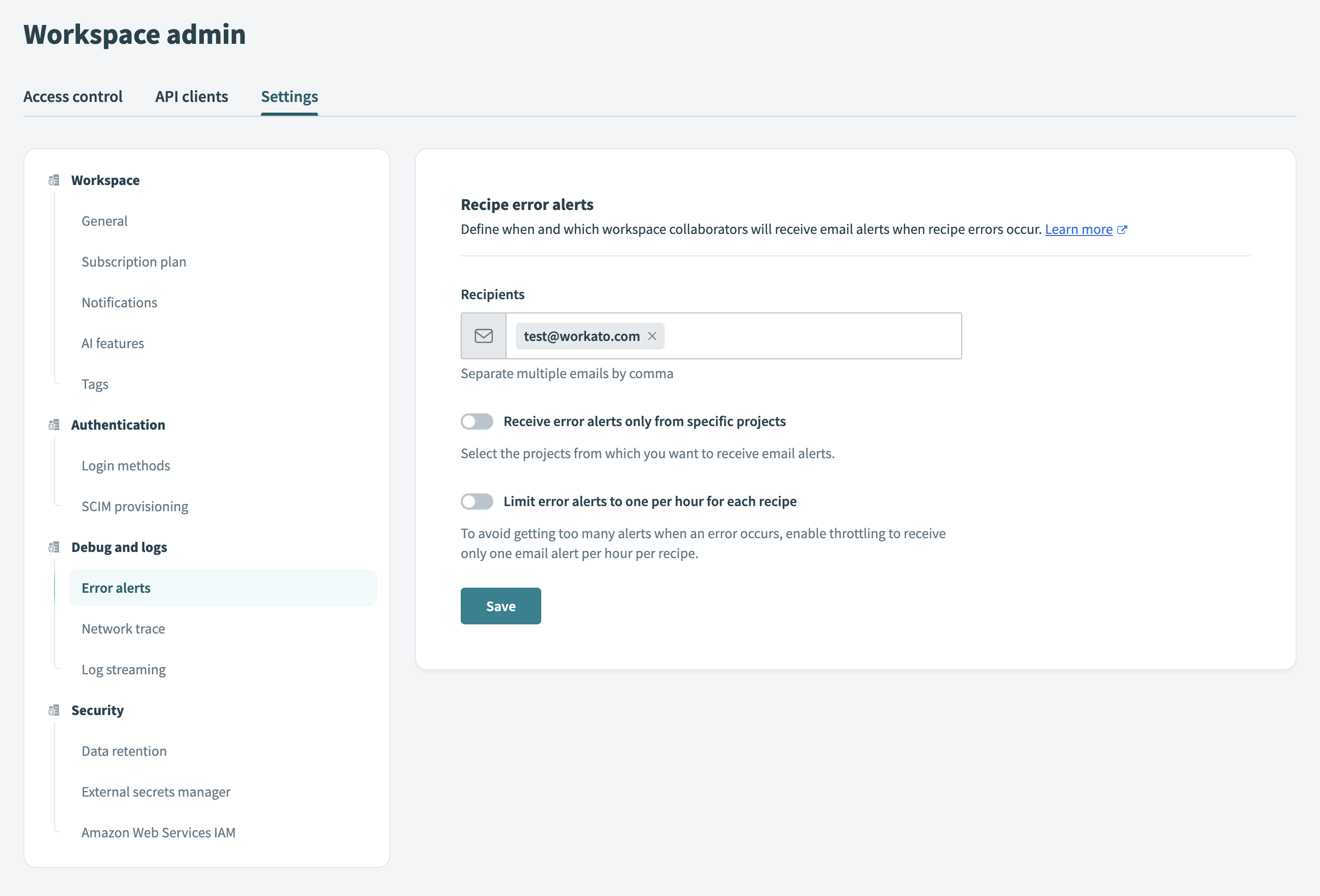Select the Settings tab

289,97
